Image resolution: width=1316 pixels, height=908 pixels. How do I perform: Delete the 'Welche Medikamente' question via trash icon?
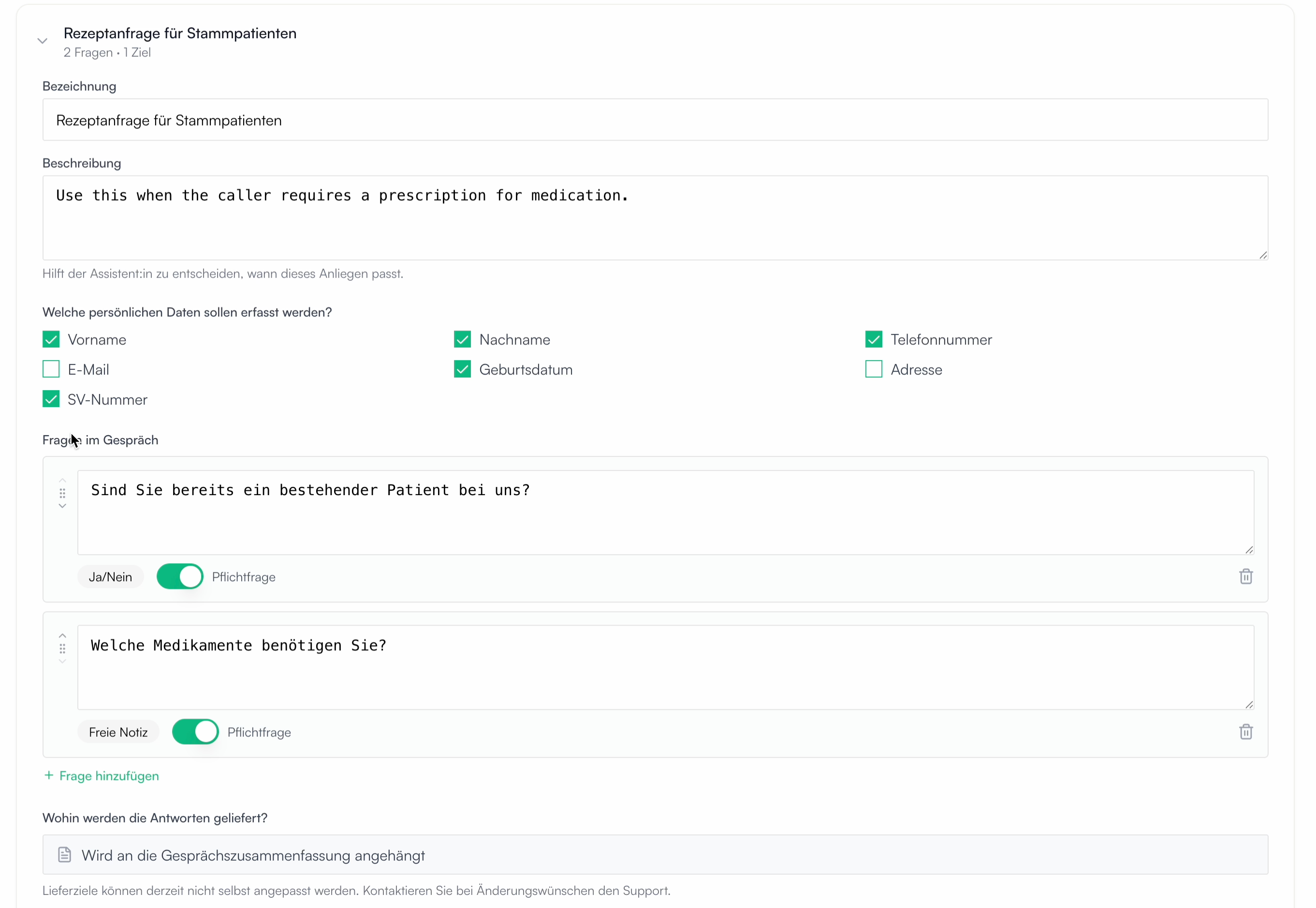pos(1245,732)
